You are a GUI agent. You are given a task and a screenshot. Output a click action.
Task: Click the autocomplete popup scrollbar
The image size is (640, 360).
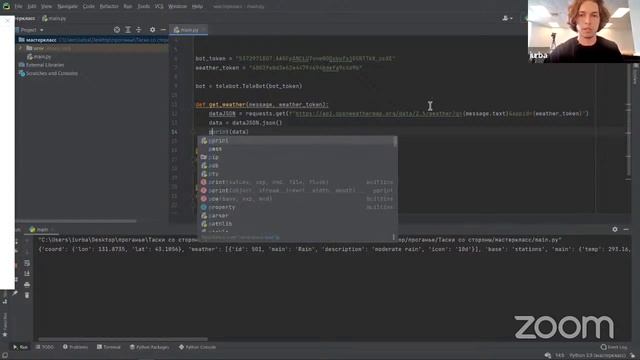(395, 142)
